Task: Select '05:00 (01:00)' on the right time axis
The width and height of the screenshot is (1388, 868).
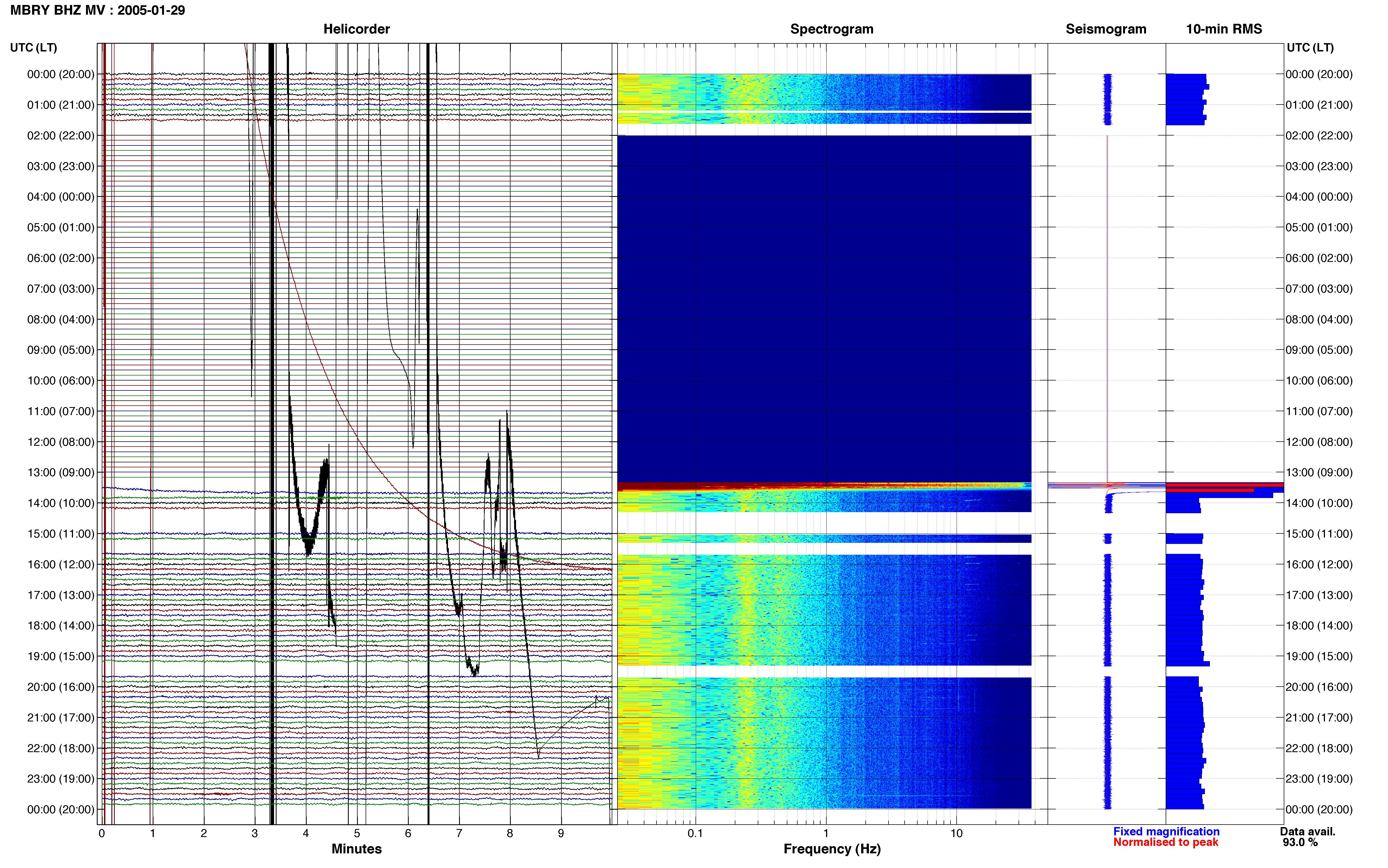Action: (1319, 227)
